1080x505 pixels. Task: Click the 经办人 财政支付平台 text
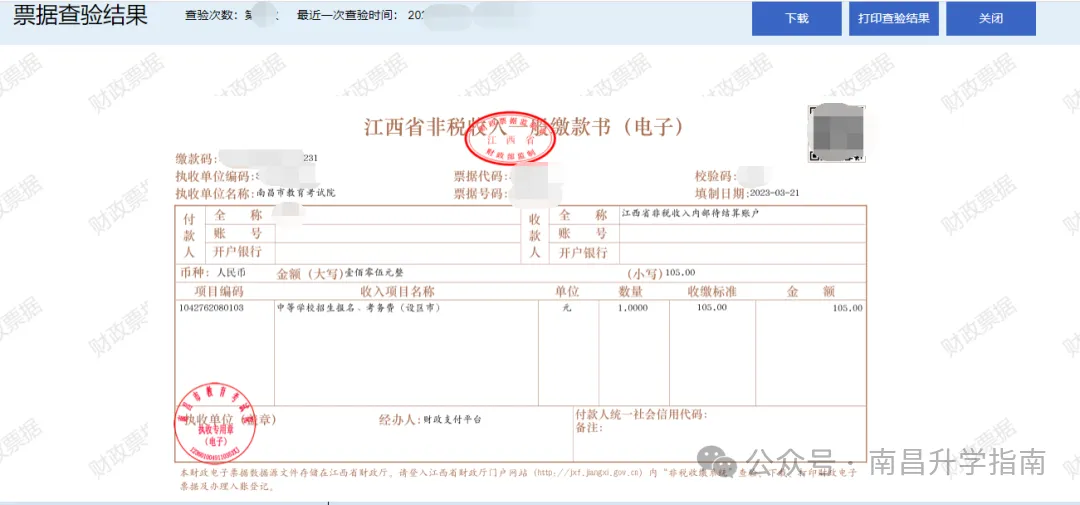pyautogui.click(x=430, y=419)
